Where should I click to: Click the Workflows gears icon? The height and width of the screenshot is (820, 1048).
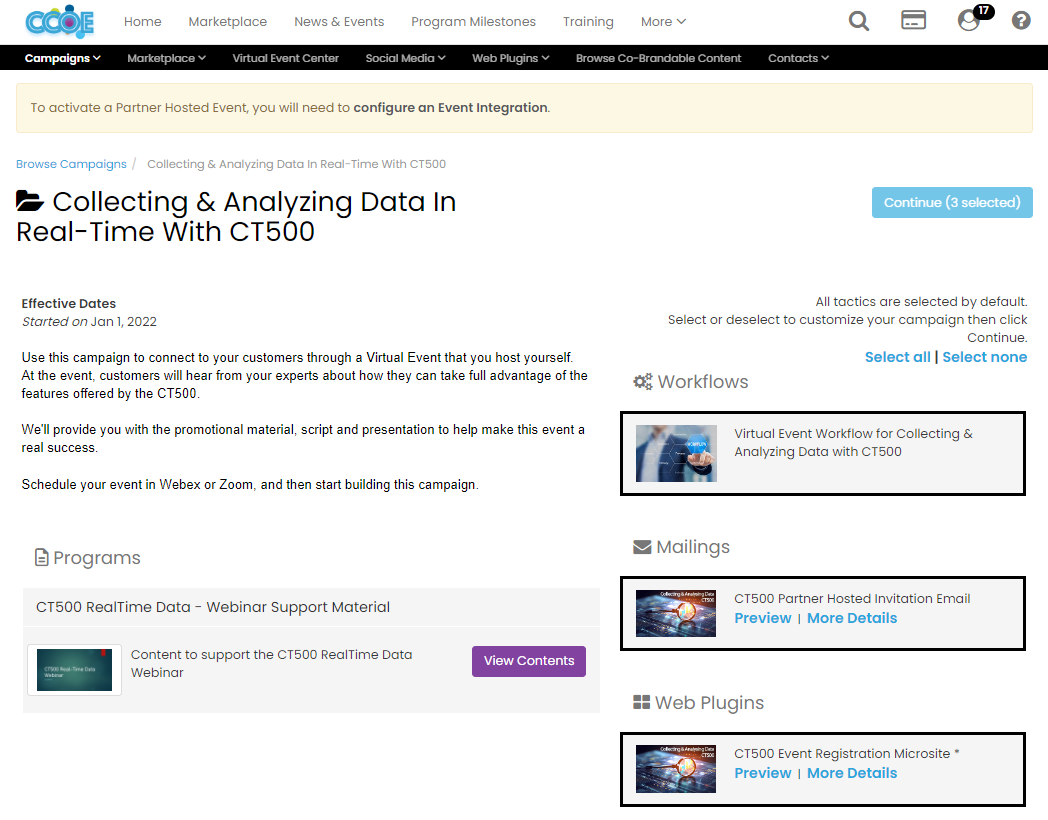(643, 382)
